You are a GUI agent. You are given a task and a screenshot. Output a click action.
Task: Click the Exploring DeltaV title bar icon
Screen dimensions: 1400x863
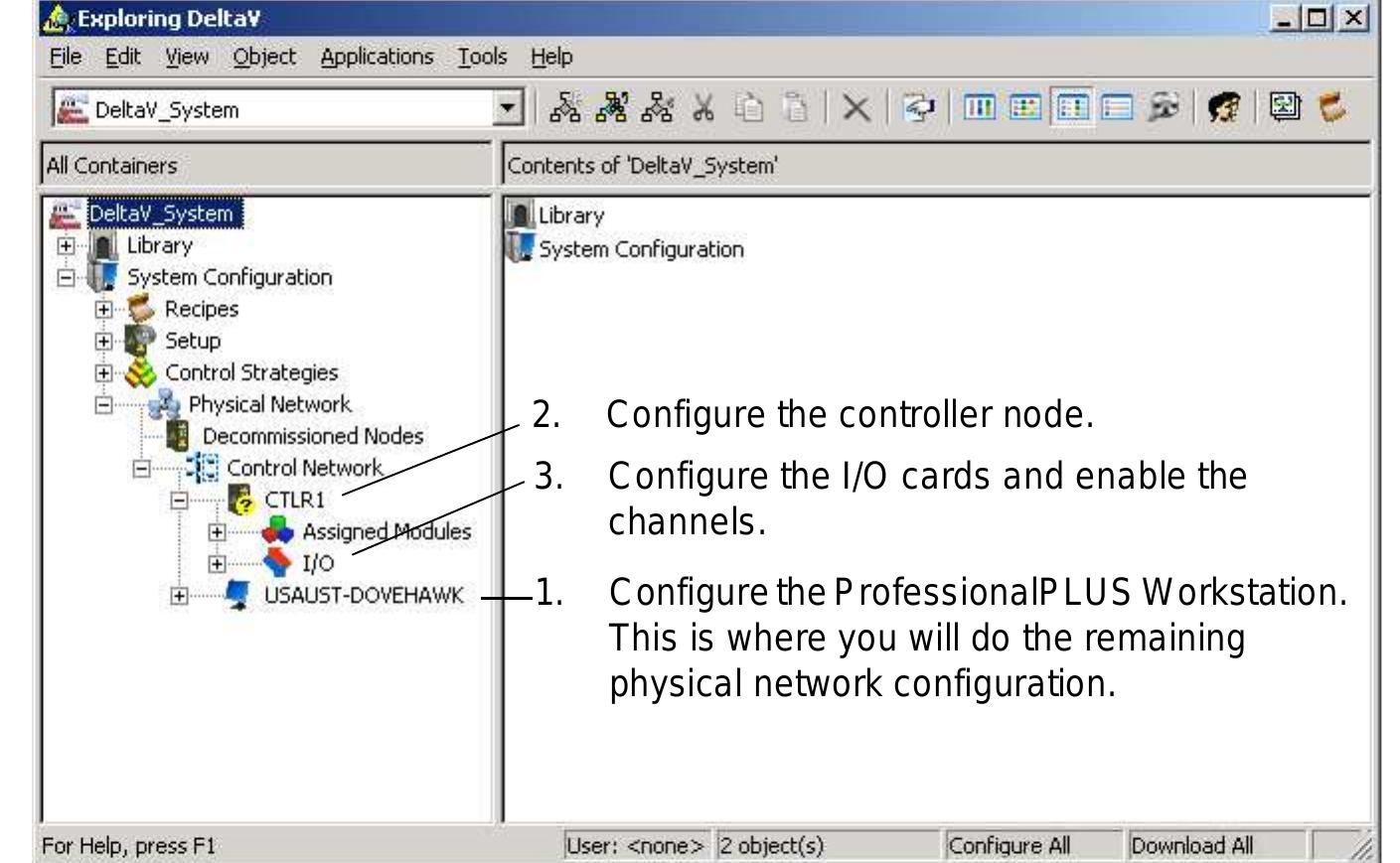point(59,18)
